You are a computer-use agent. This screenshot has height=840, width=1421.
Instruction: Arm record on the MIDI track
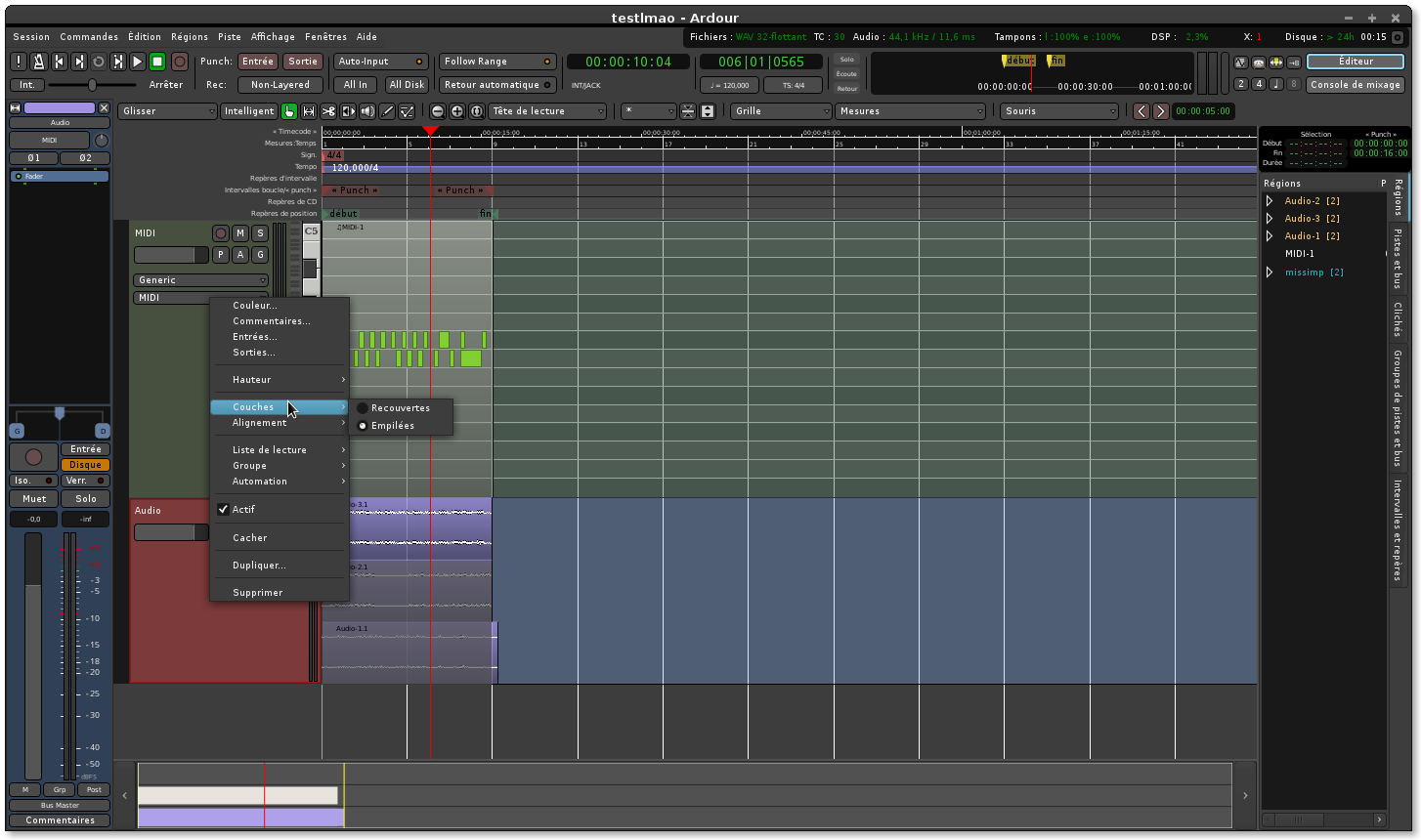click(x=221, y=233)
